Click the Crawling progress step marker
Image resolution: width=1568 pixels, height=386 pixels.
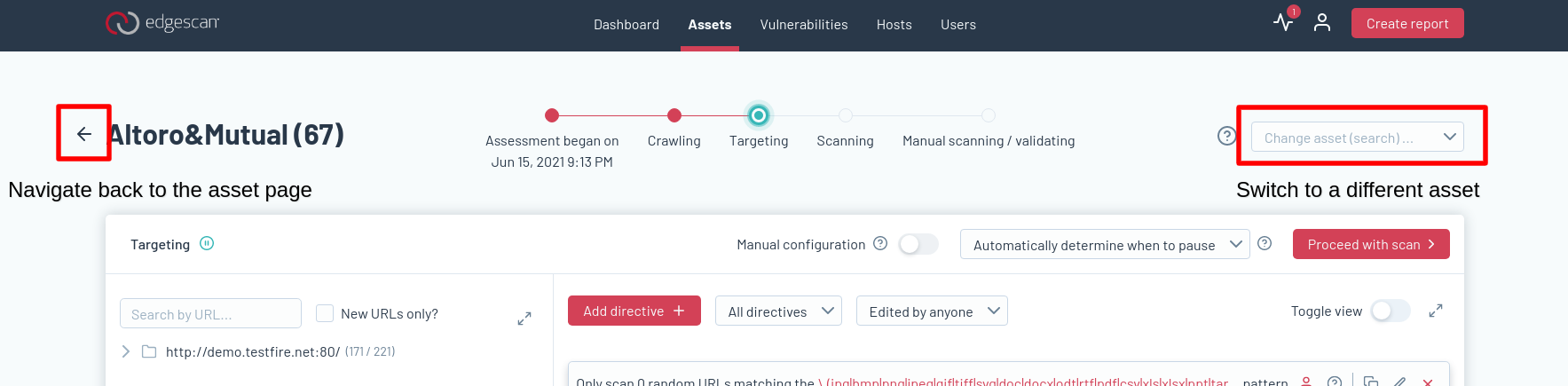click(674, 115)
